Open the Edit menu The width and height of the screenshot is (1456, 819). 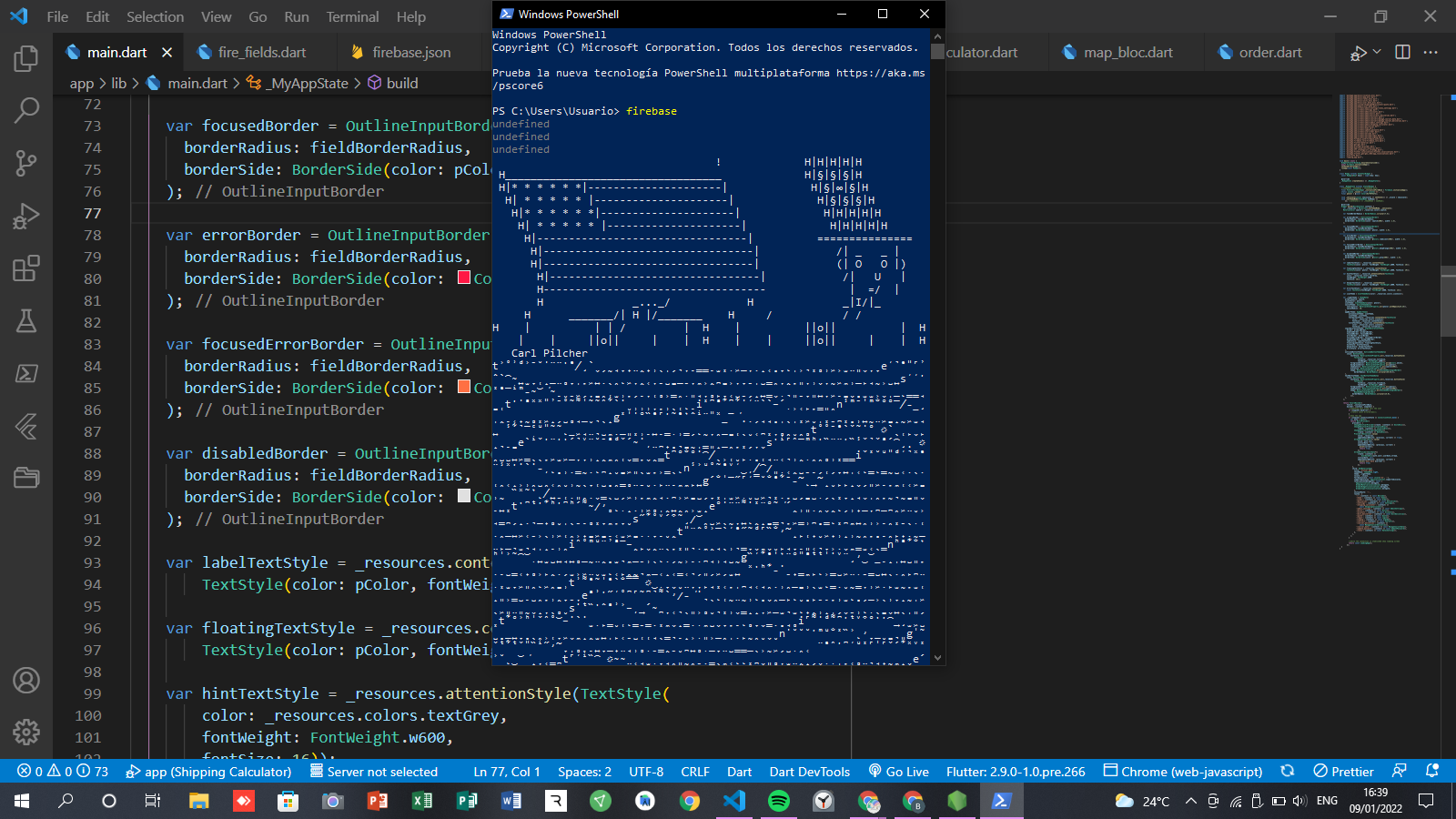point(97,16)
